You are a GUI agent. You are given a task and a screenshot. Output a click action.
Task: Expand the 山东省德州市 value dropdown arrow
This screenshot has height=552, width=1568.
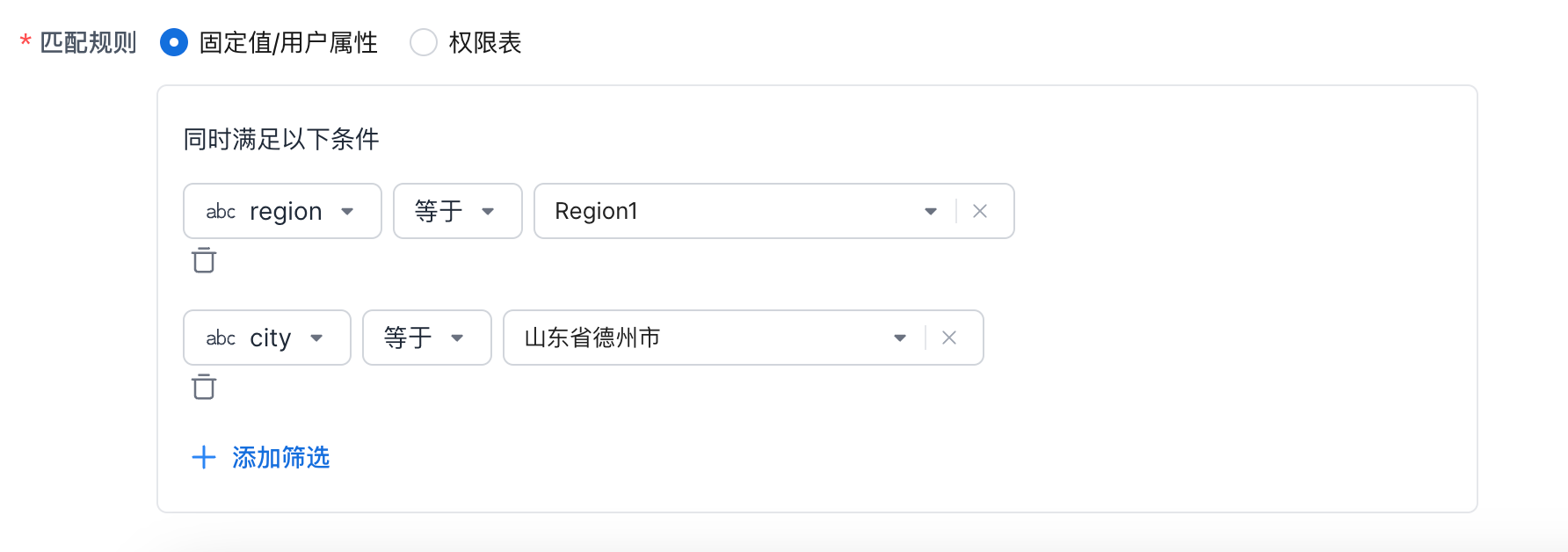pos(900,338)
